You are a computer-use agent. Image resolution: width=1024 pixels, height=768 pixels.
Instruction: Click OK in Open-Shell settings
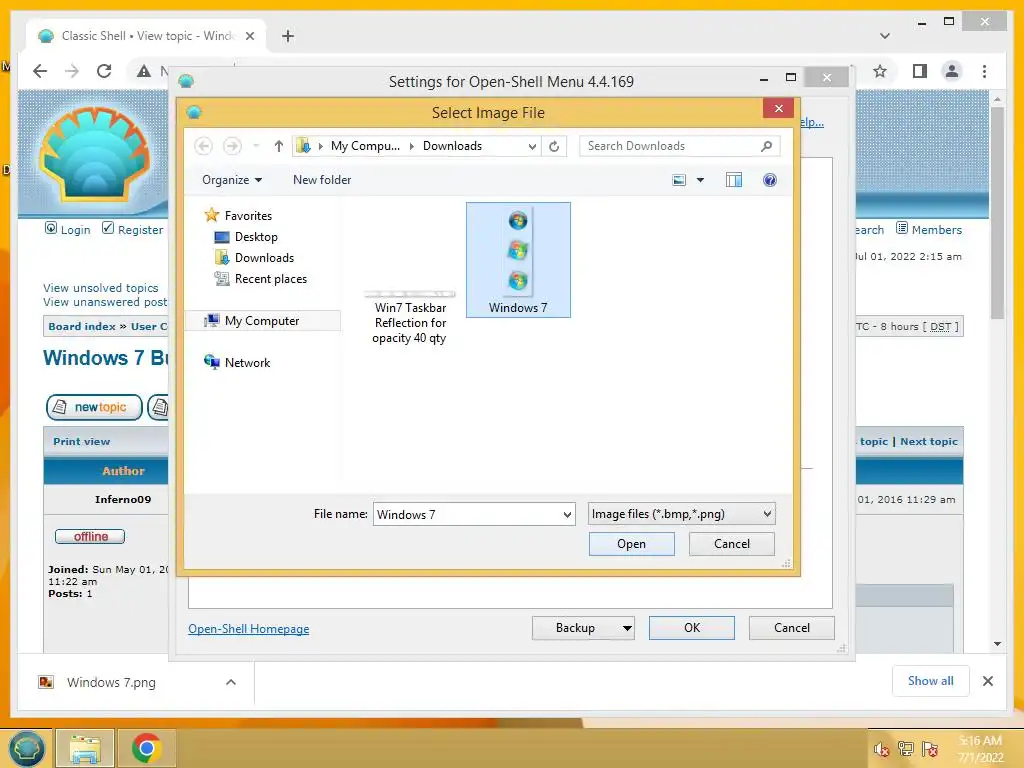(692, 628)
